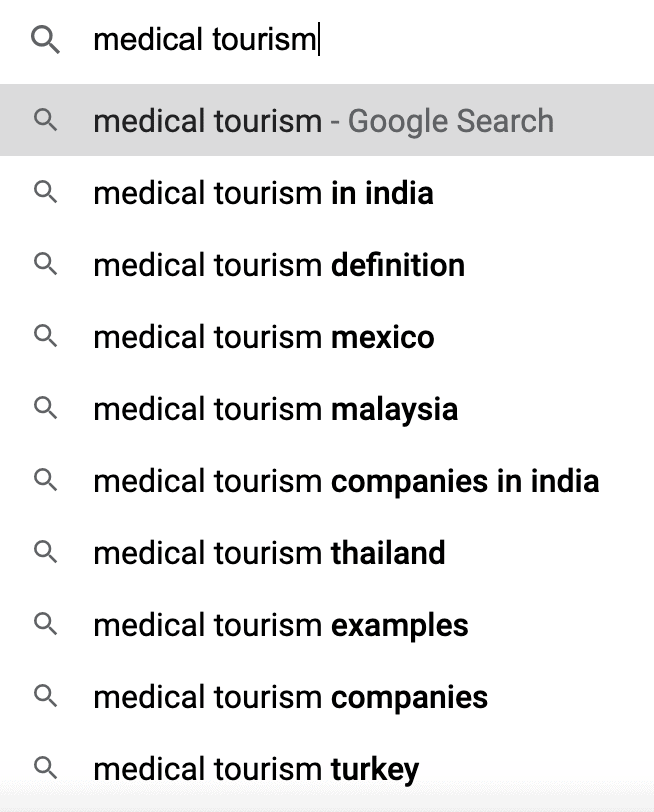Click the search icon next to 'medical tourism in india'
654x812 pixels.
pos(44,193)
